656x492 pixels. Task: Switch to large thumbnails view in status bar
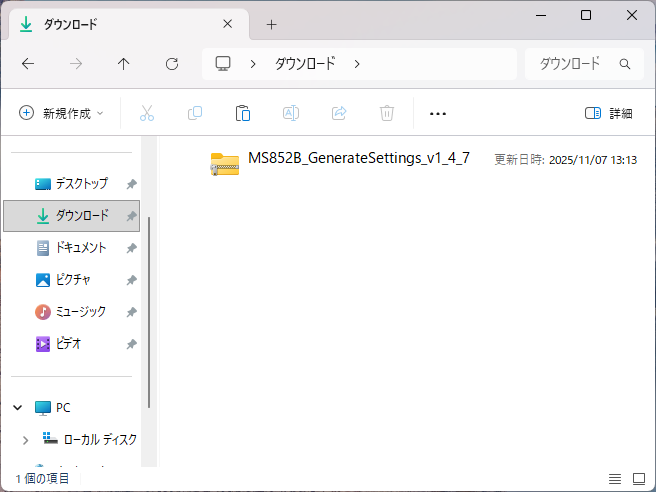(639, 478)
